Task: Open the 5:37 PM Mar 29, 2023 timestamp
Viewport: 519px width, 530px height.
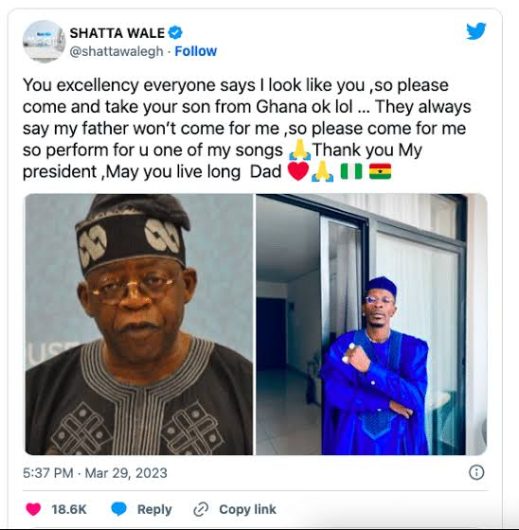Action: (x=95, y=473)
